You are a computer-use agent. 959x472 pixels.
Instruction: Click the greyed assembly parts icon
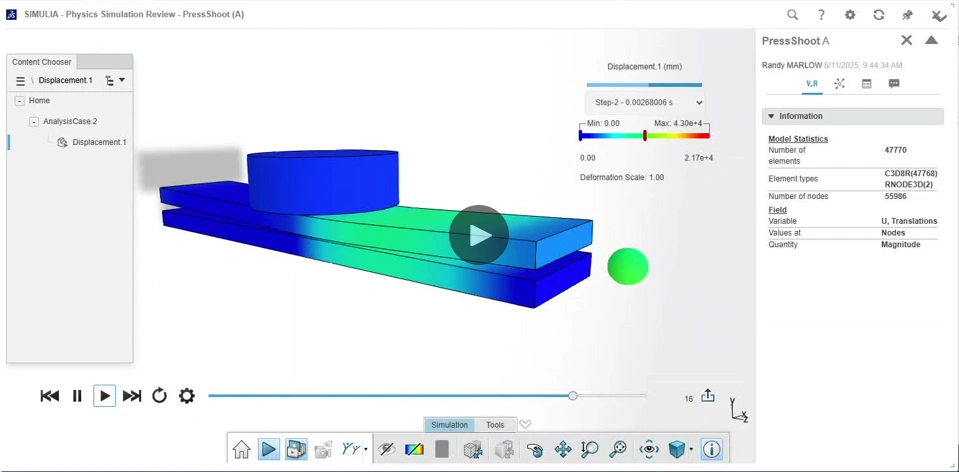504,450
